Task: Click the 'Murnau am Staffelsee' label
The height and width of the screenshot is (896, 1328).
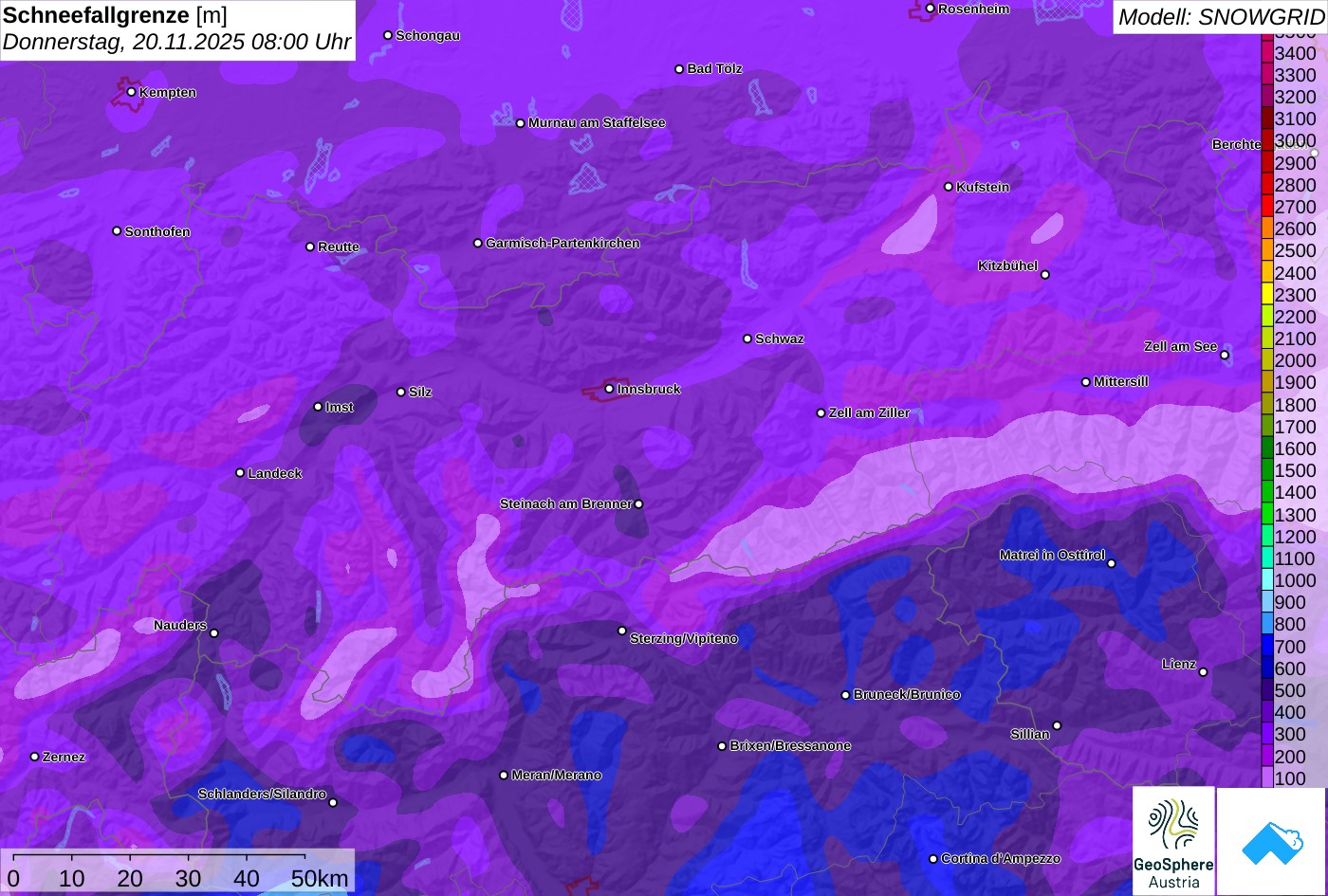Action: 597,123
